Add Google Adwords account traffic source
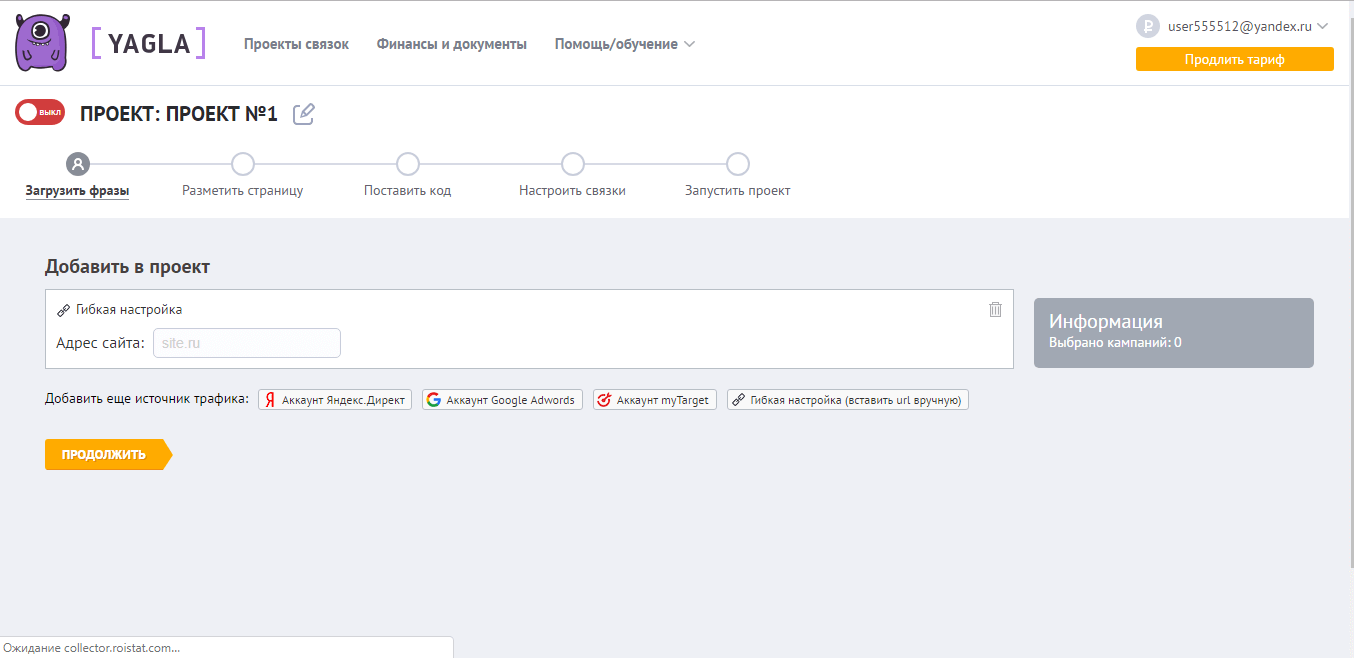Screen dimensions: 1354x658 (502, 400)
